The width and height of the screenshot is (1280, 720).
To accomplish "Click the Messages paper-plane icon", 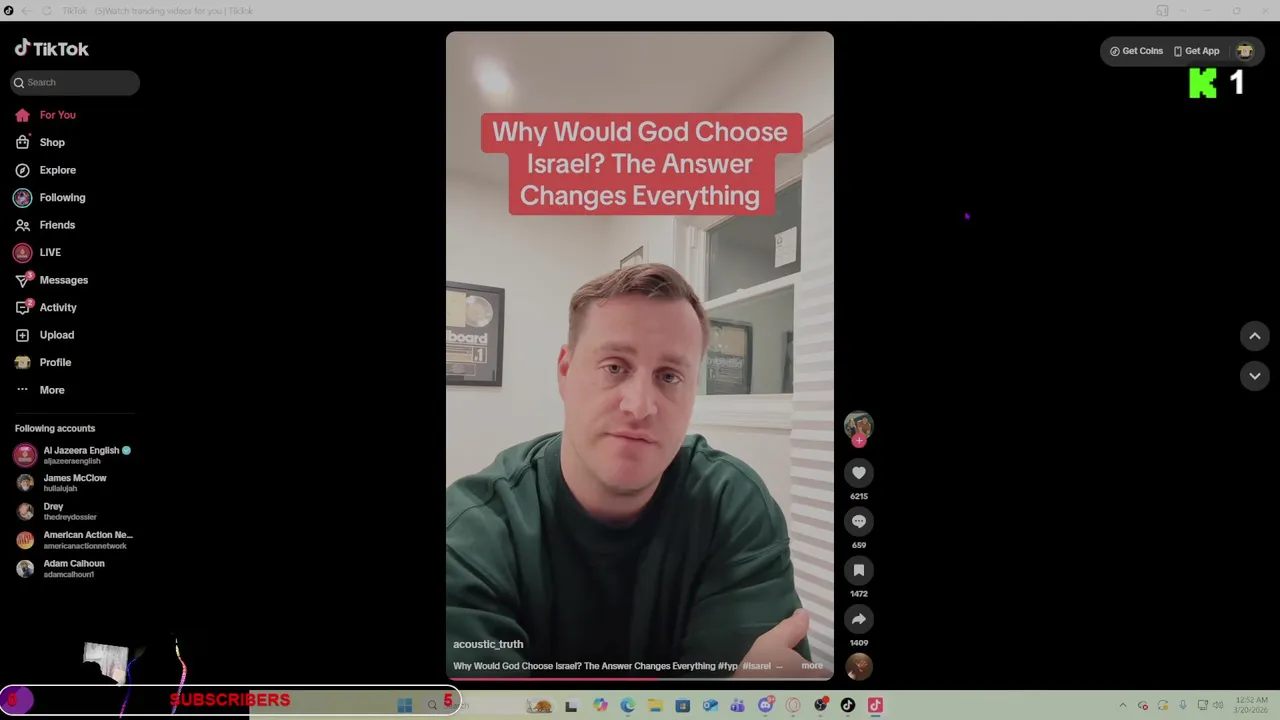I will (22, 280).
